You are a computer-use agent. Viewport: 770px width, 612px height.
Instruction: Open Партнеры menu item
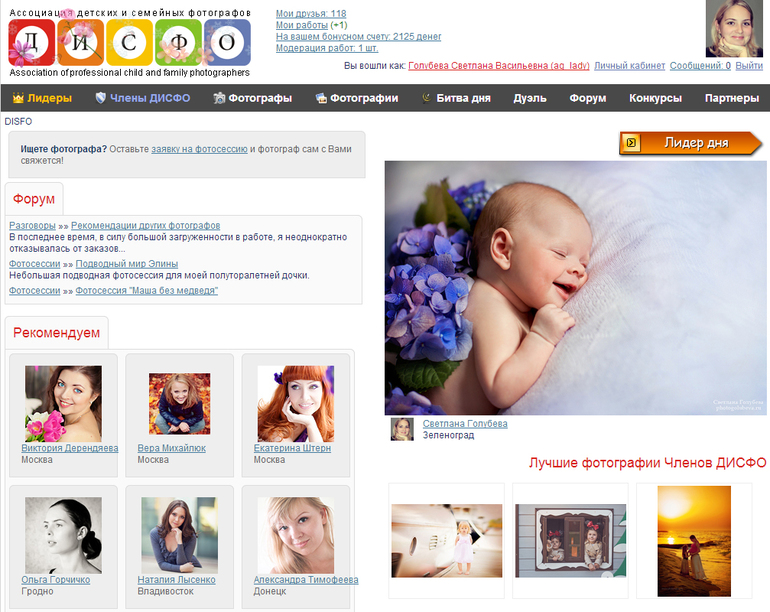click(x=732, y=98)
